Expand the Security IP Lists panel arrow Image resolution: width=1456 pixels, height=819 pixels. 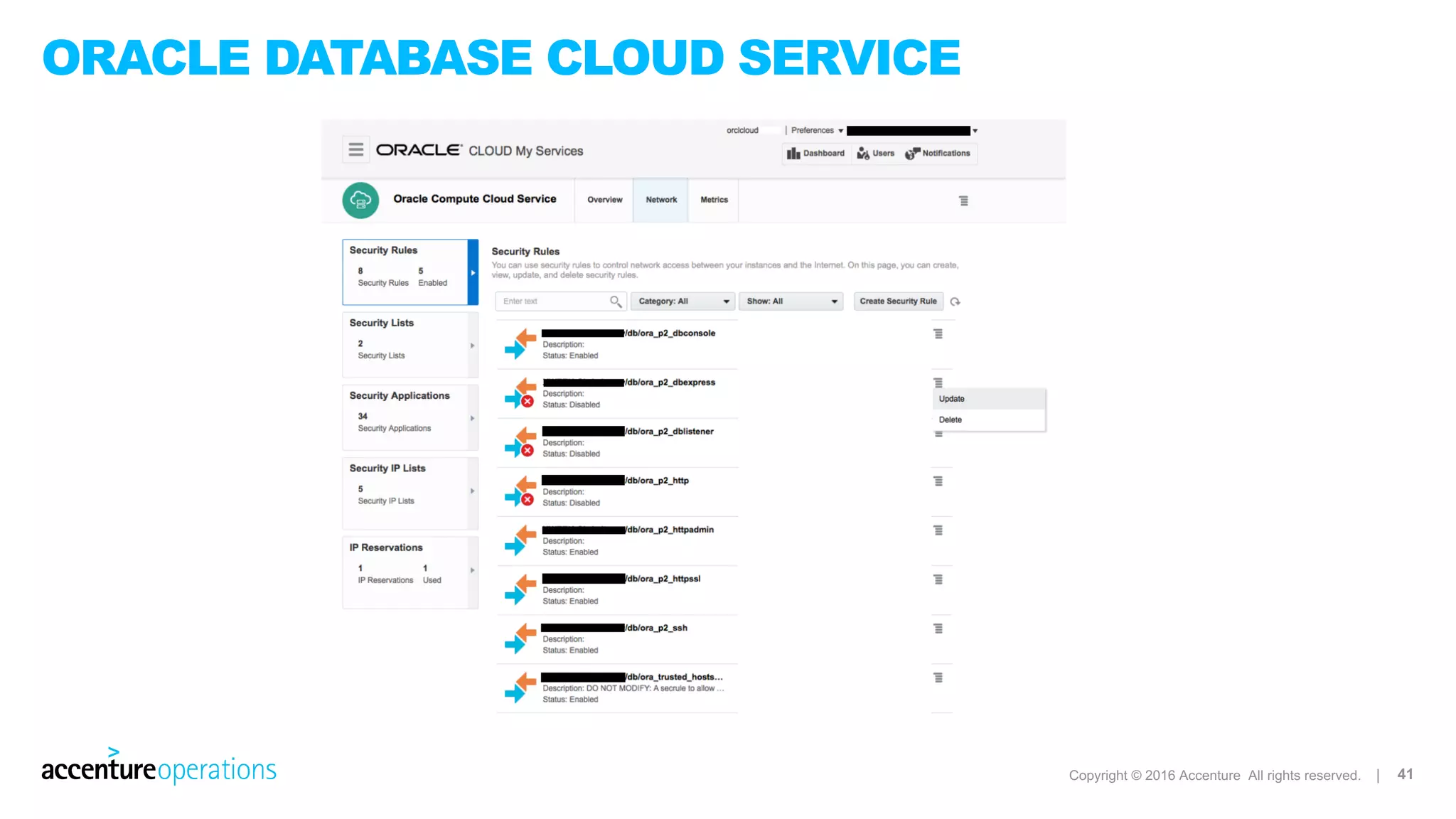coord(473,491)
